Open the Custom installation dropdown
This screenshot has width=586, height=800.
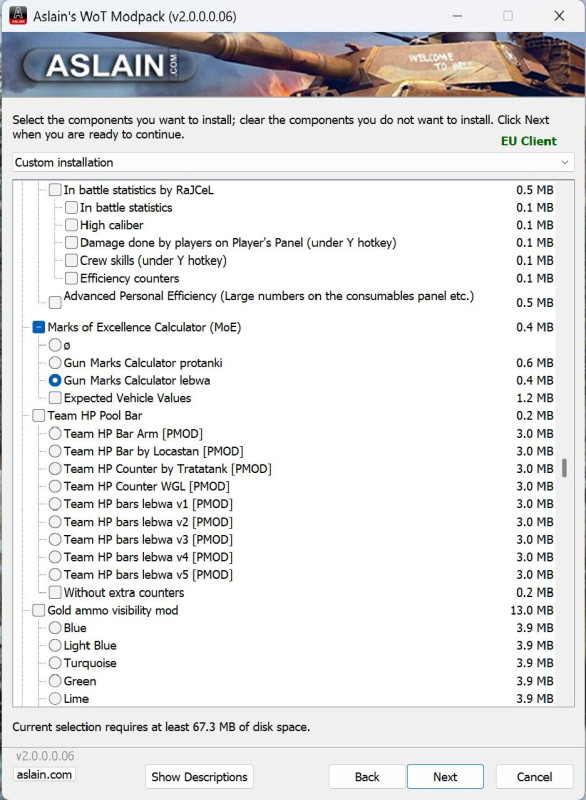tap(293, 162)
